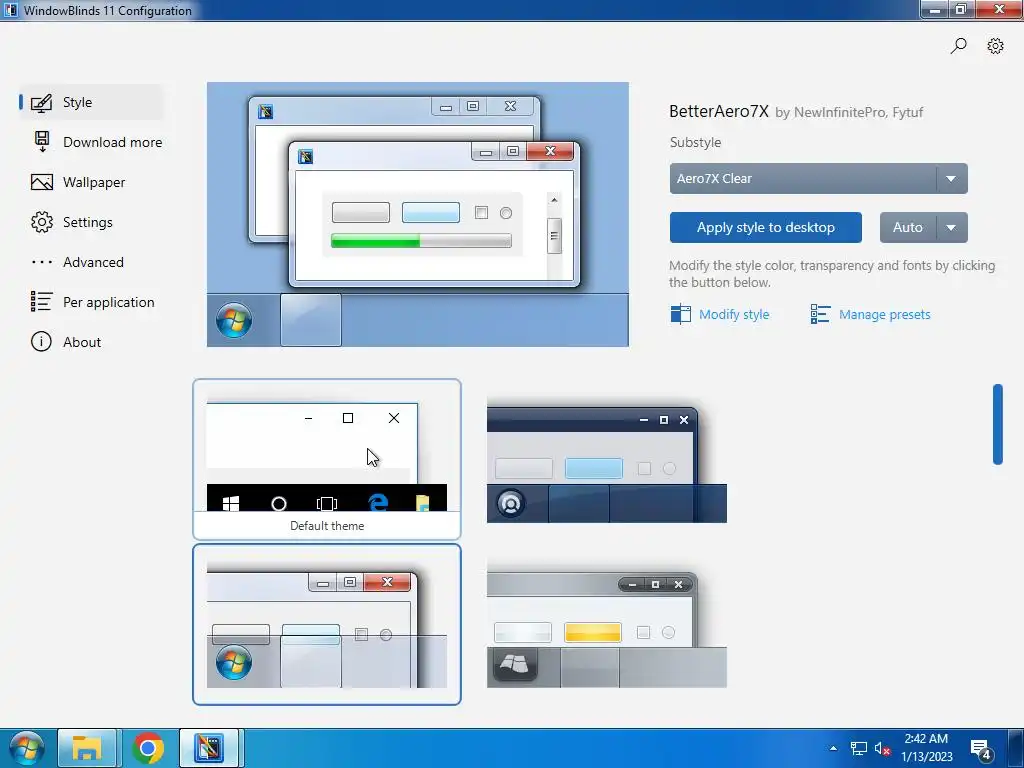Open the Style section

click(91, 103)
